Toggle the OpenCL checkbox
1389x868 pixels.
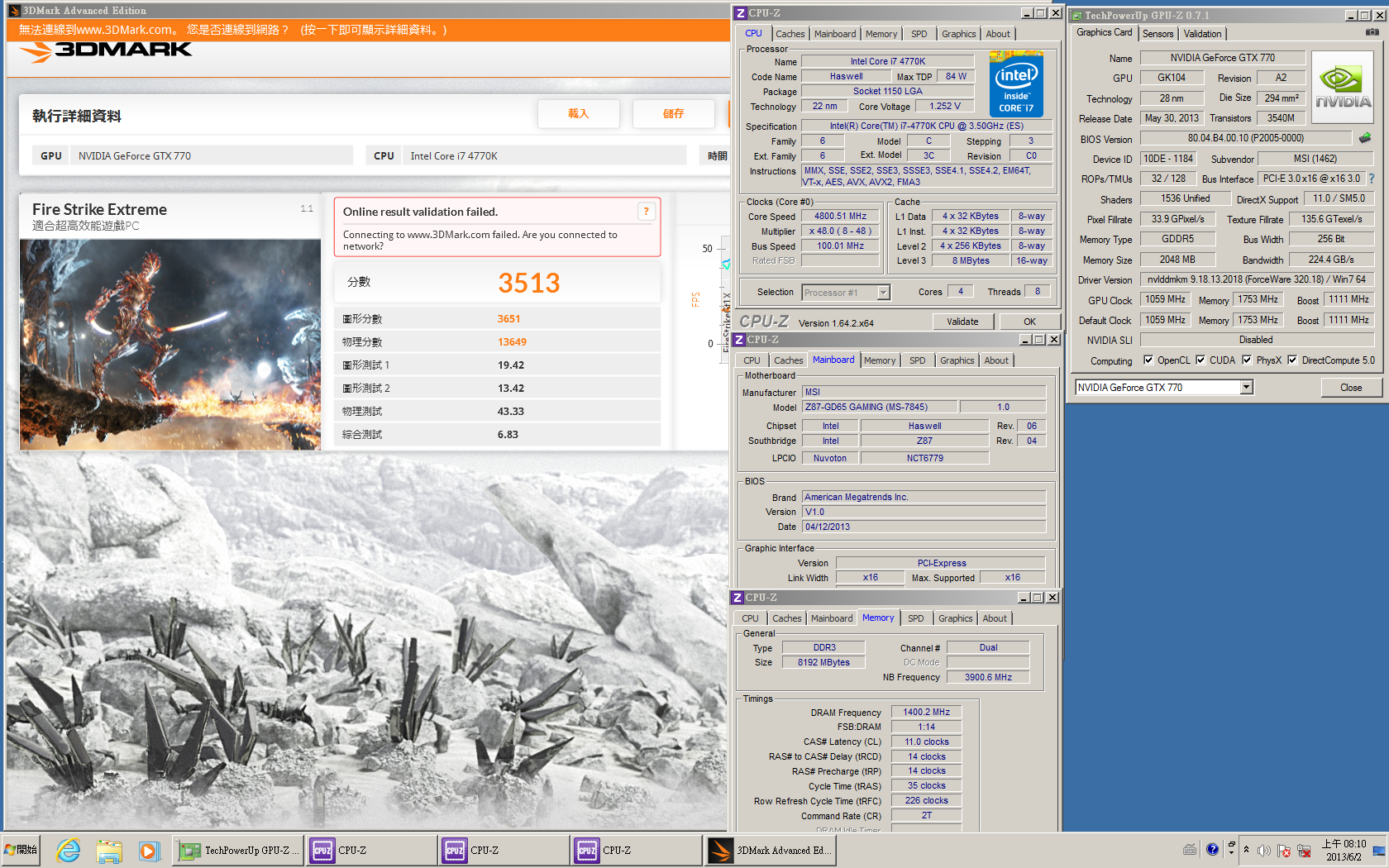tap(1148, 360)
